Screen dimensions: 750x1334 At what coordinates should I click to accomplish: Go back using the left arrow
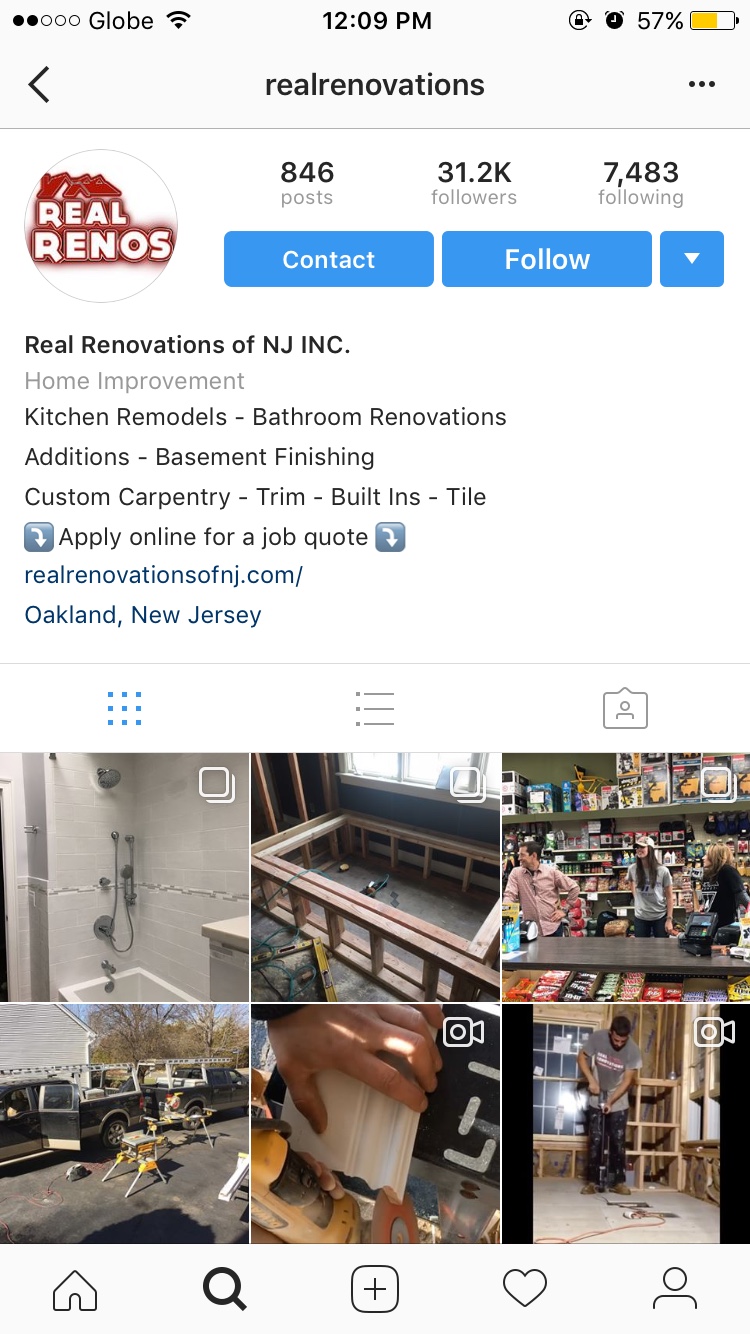(x=39, y=85)
